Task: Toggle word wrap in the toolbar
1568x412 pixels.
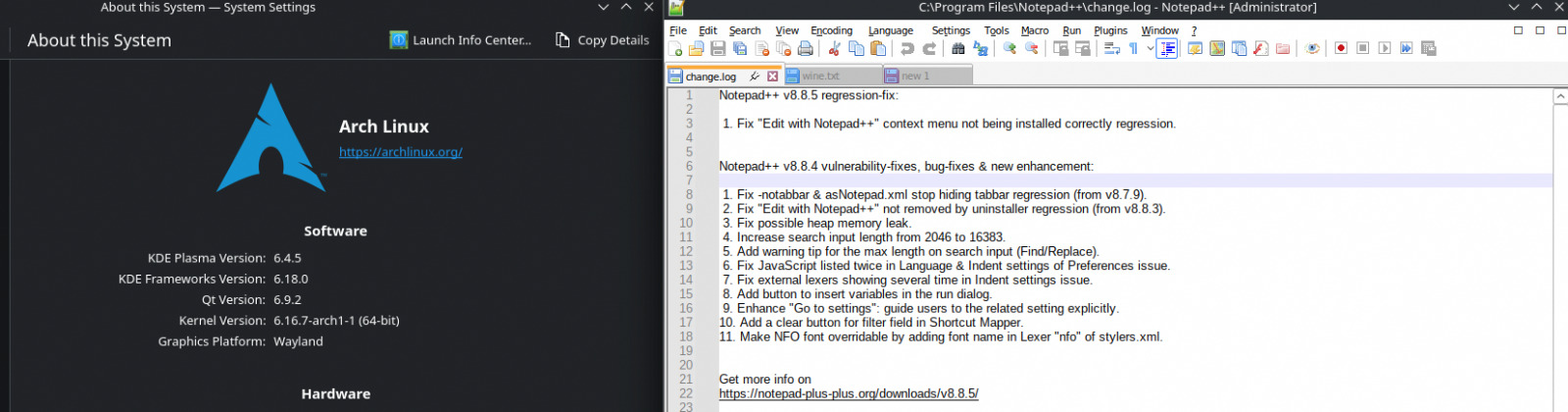Action: point(1111,48)
